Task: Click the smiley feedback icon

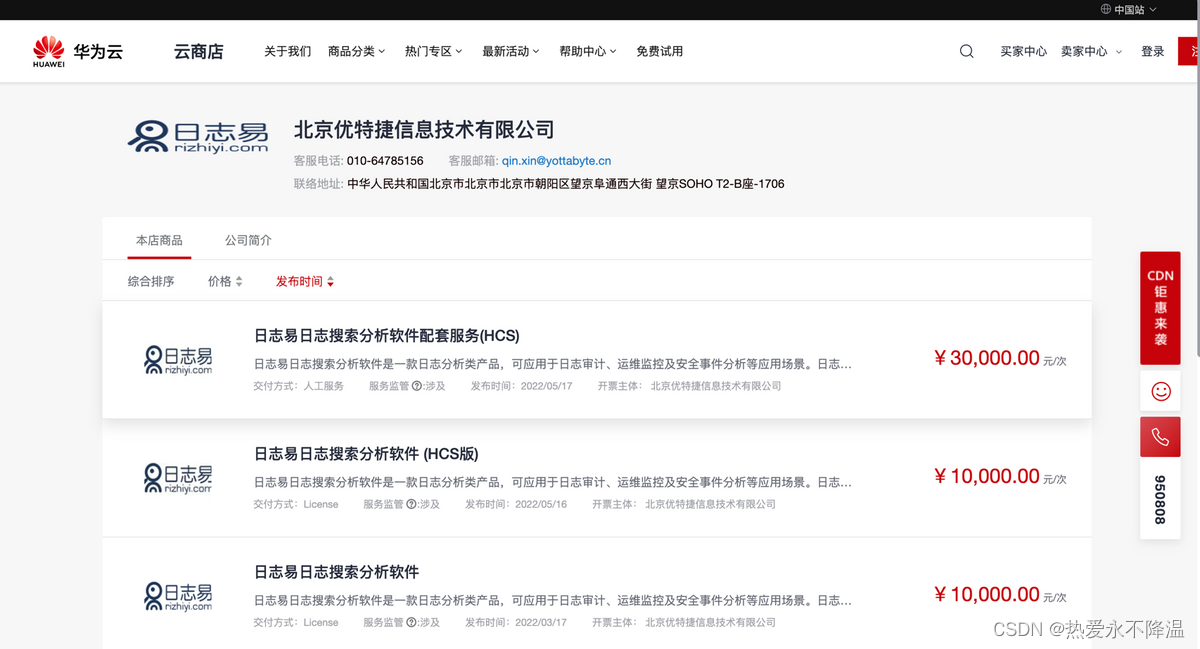Action: (x=1160, y=391)
